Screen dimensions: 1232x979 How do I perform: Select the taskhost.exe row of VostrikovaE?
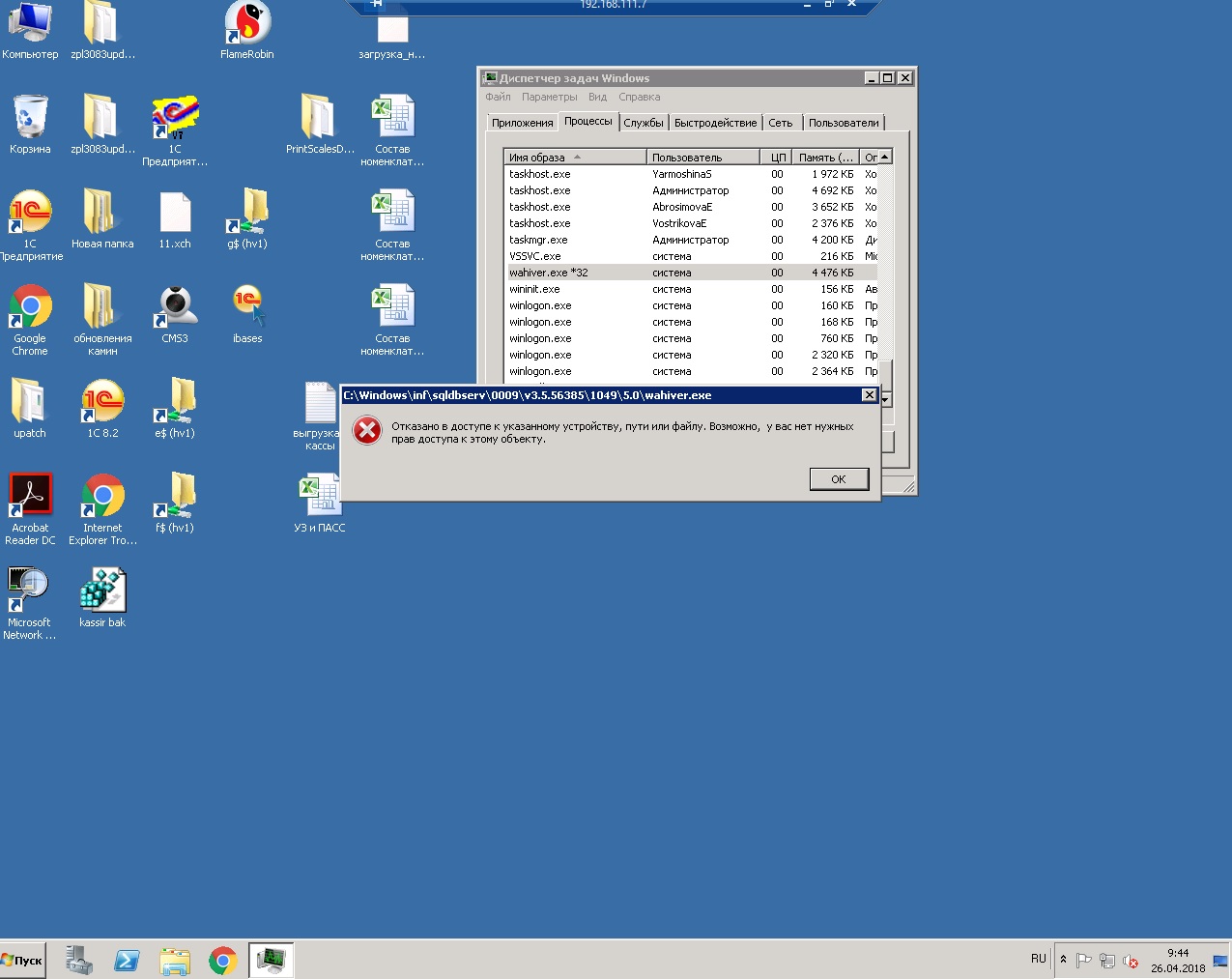click(x=691, y=223)
